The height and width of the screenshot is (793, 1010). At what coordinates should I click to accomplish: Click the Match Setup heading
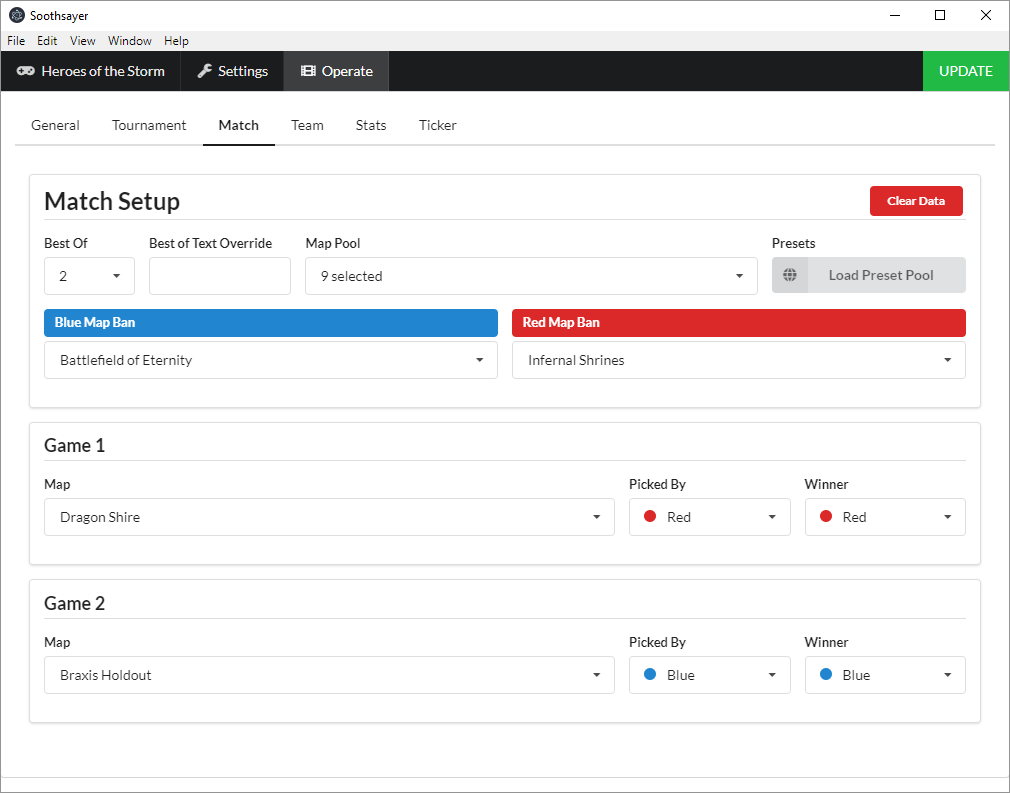click(x=112, y=202)
